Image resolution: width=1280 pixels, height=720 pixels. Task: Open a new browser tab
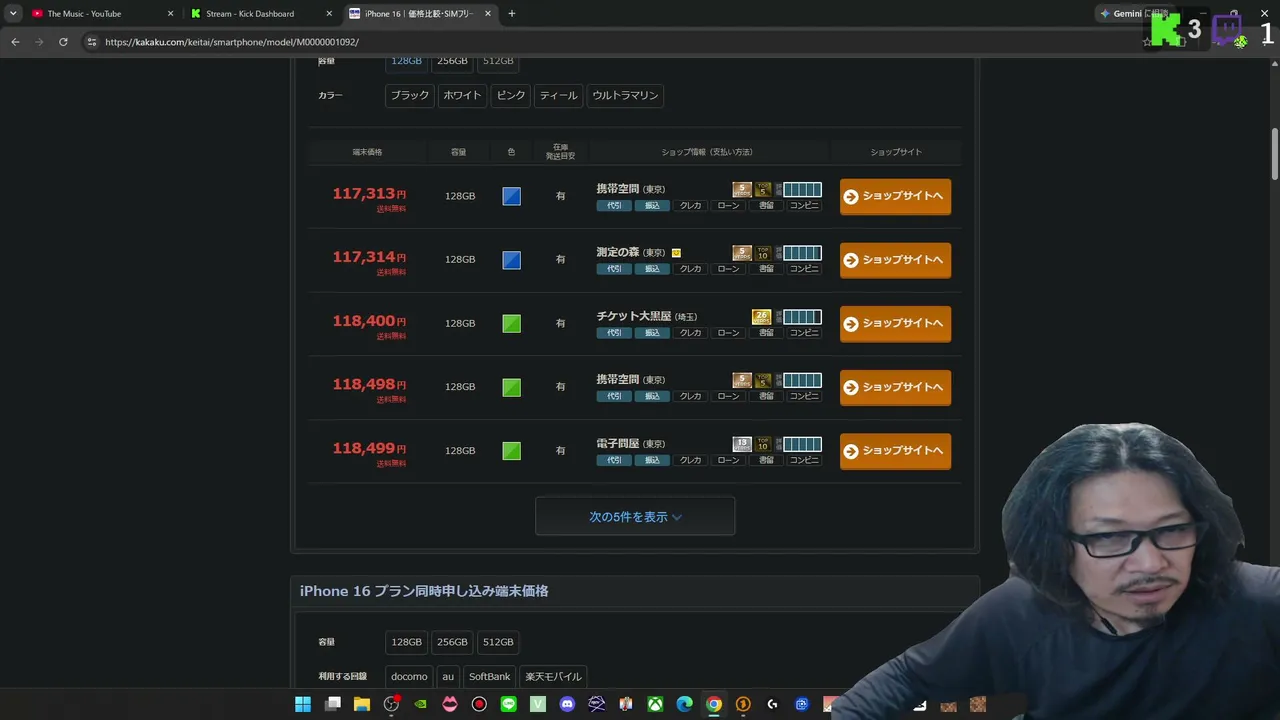click(x=511, y=14)
